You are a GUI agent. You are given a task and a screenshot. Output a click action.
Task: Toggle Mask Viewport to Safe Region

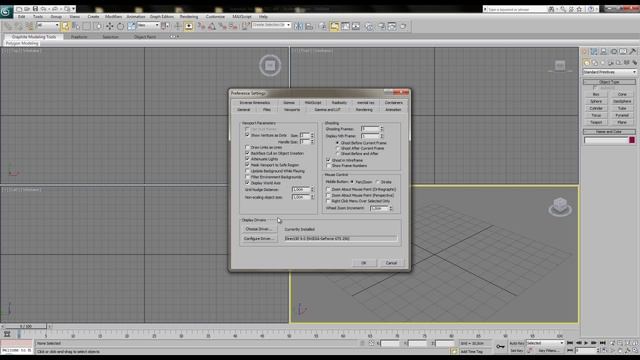click(x=247, y=165)
